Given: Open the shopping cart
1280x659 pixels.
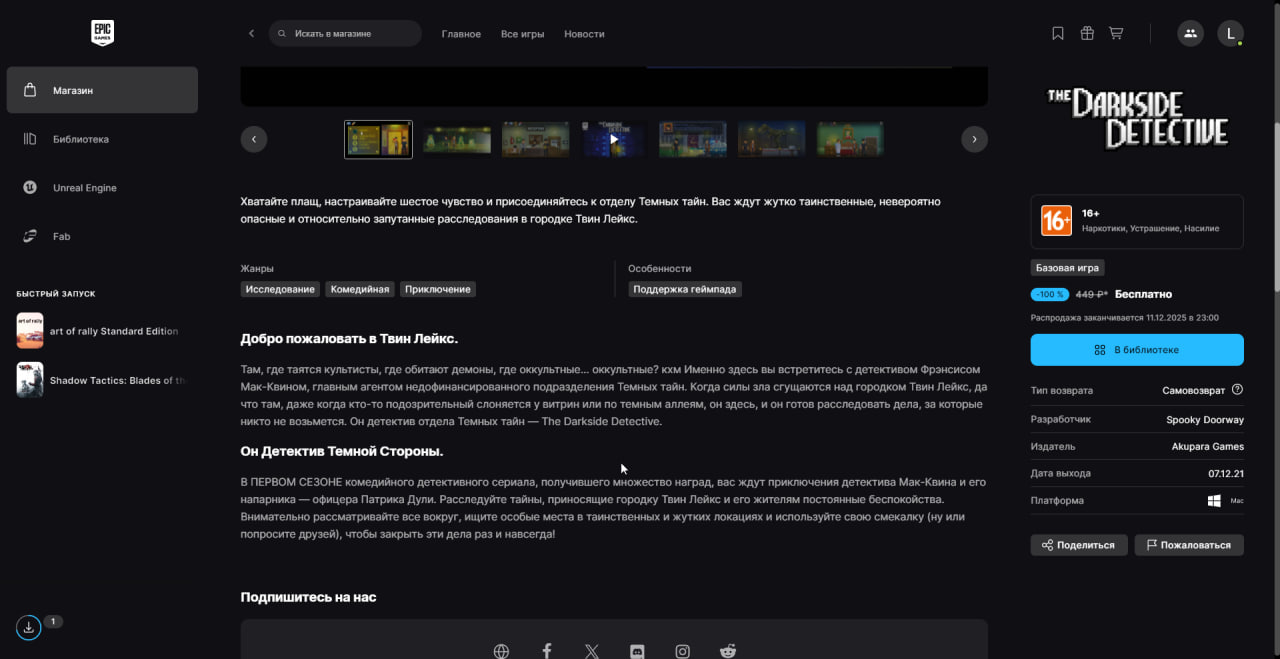Looking at the screenshot, I should (1116, 33).
